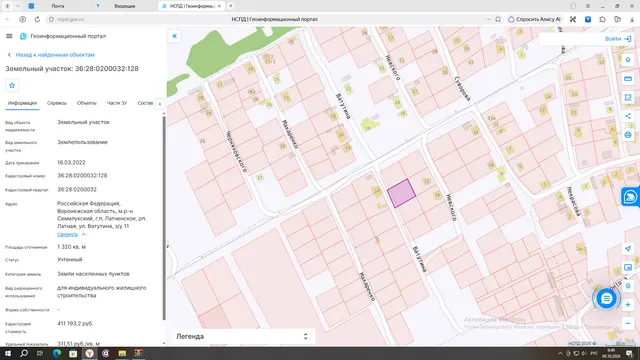Viewport: 640px width, 360px height.
Task: Switch to the Входящие browser tab
Action: coord(124,6)
